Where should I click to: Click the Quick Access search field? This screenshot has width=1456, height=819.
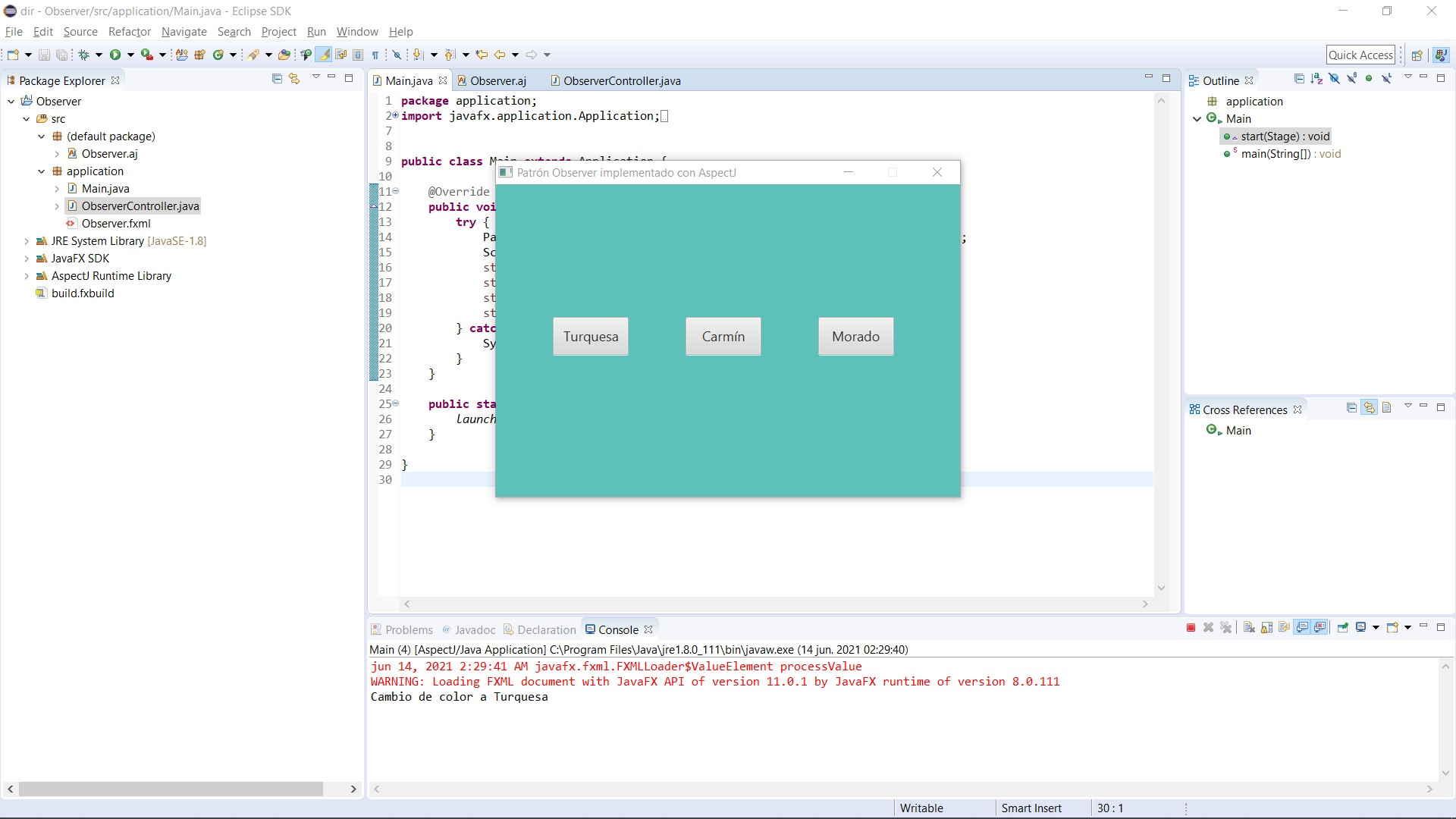click(1360, 55)
